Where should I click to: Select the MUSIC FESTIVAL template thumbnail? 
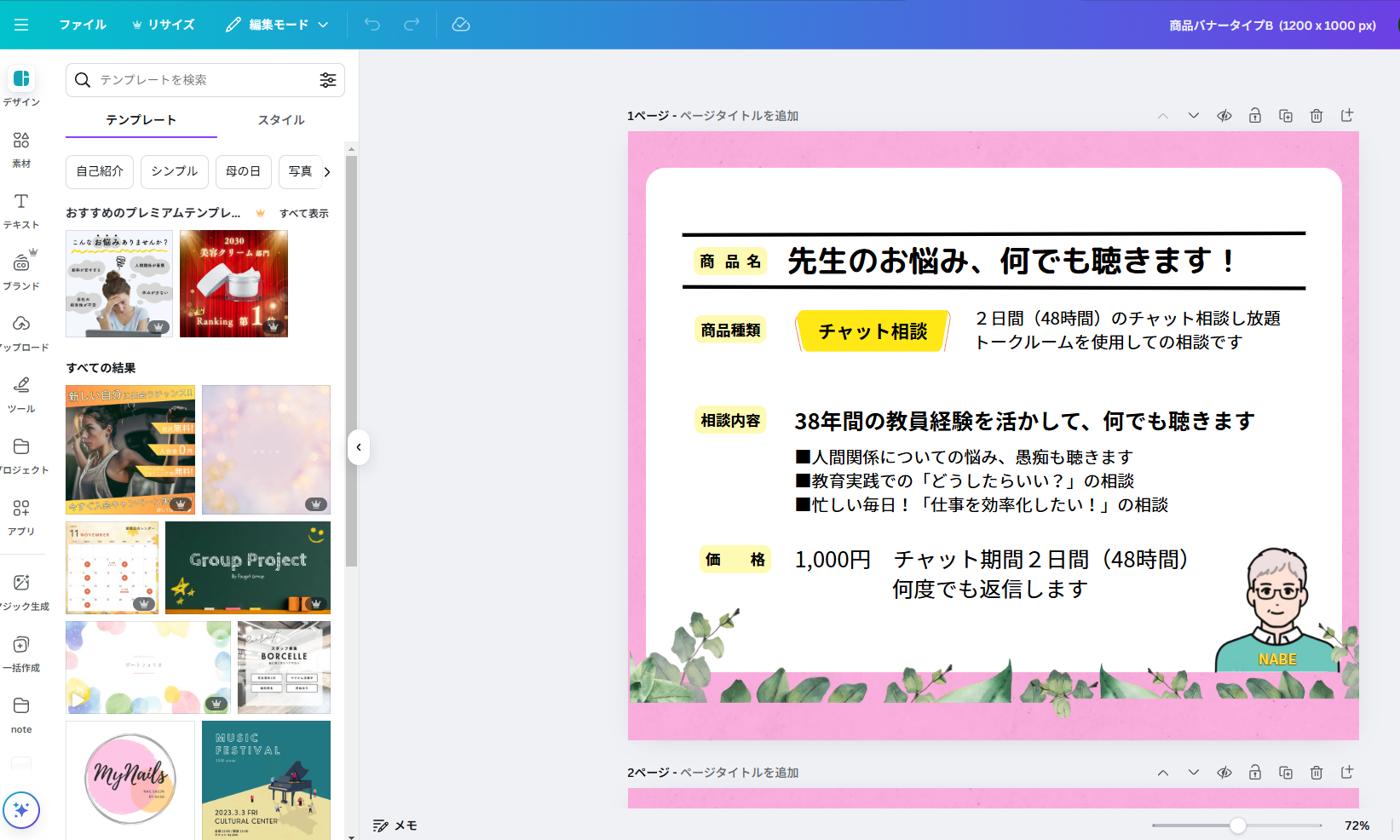[x=266, y=780]
